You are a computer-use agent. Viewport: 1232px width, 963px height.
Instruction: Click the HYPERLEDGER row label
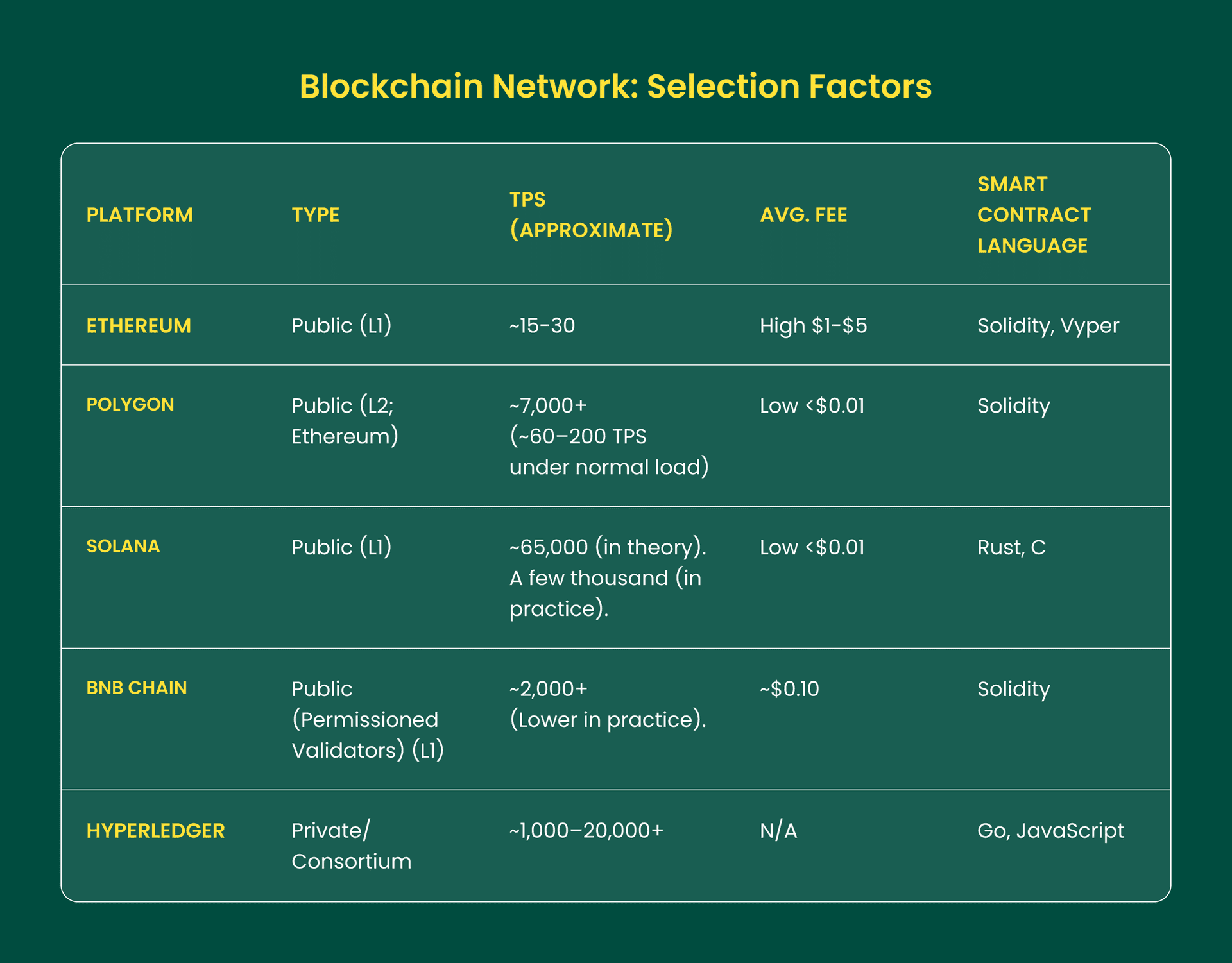(155, 831)
